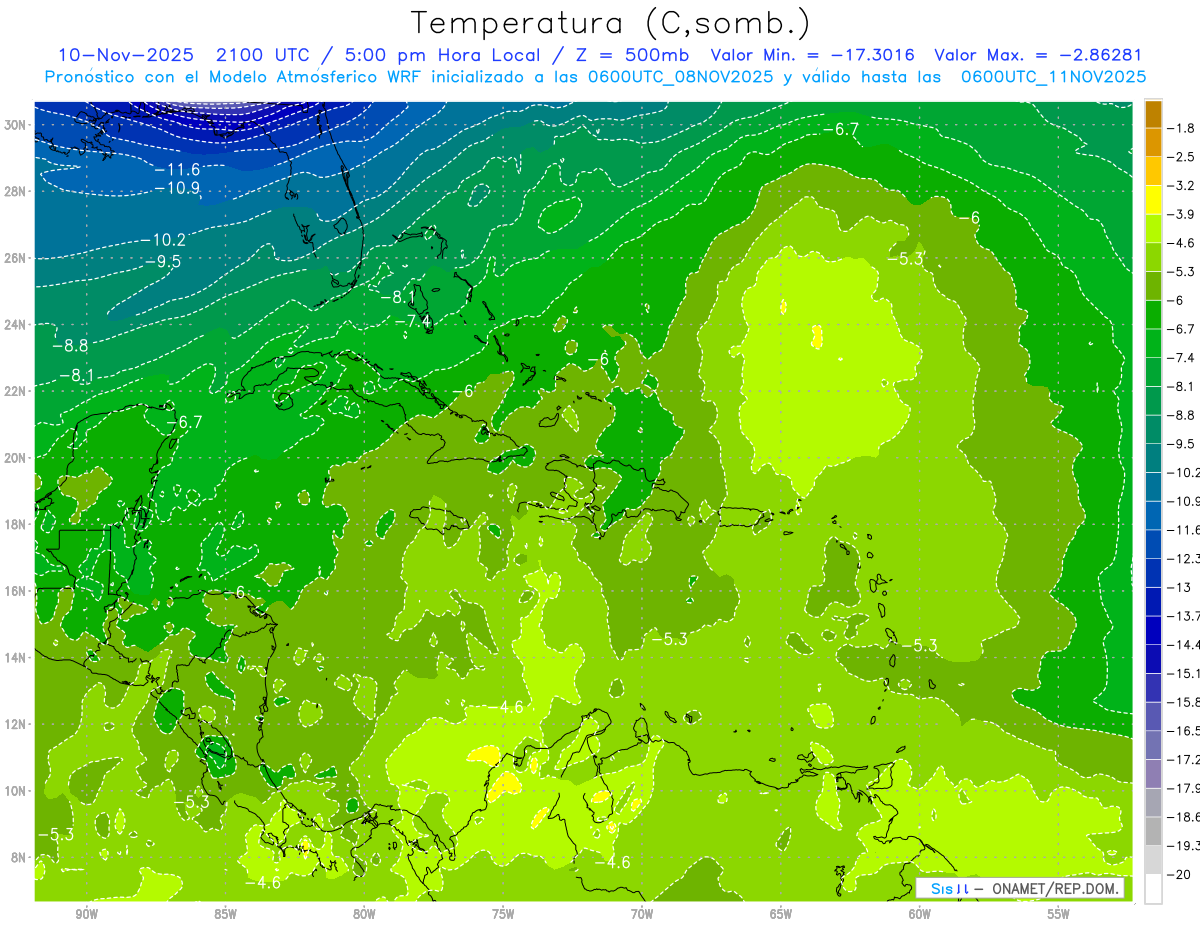Click the 55W longitude axis label
The width and height of the screenshot is (1200, 927).
[x=1059, y=913]
